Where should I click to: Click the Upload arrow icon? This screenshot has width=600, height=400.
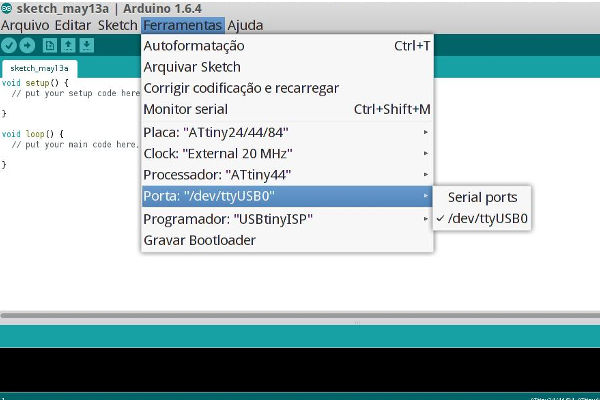(x=27, y=46)
